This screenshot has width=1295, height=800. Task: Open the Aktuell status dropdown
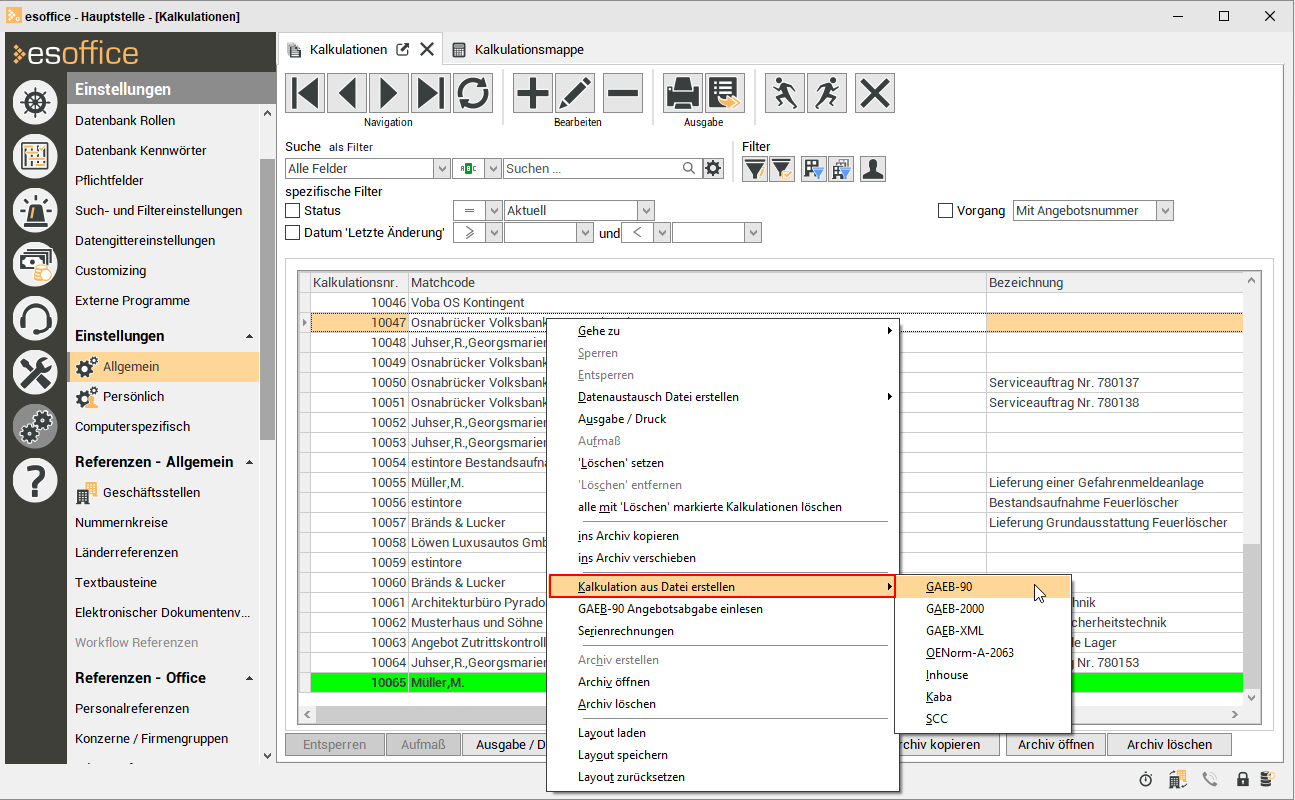click(646, 211)
